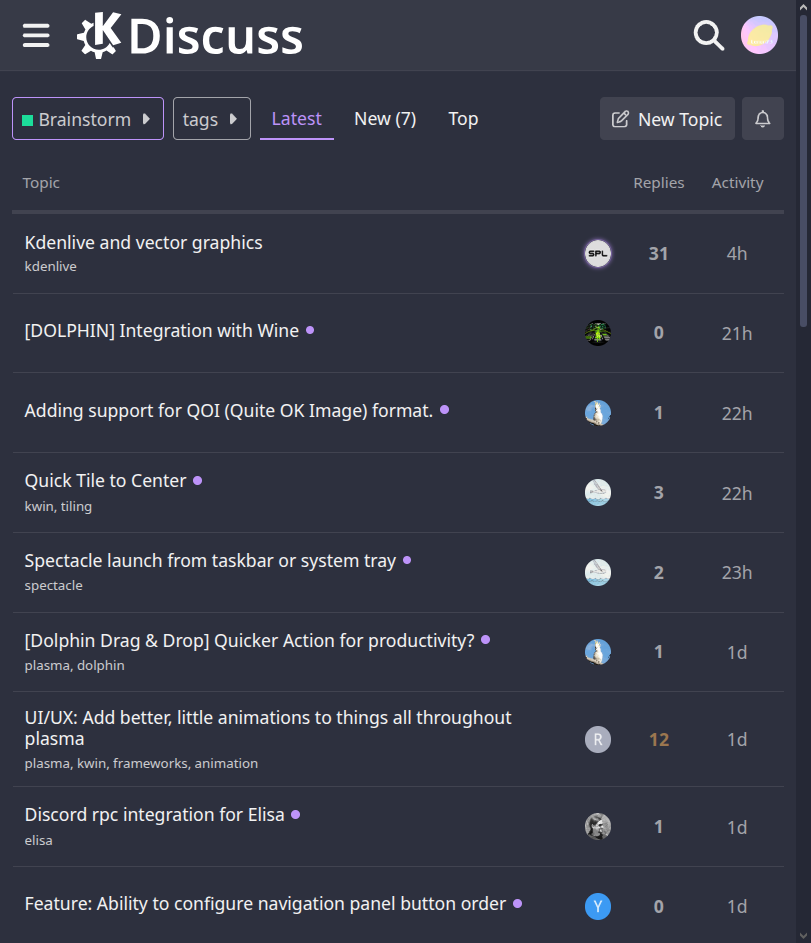Screen dimensions: 811x943
Task: Click poster avatar for DOLPHIN Wine topic
Action: coord(598,333)
